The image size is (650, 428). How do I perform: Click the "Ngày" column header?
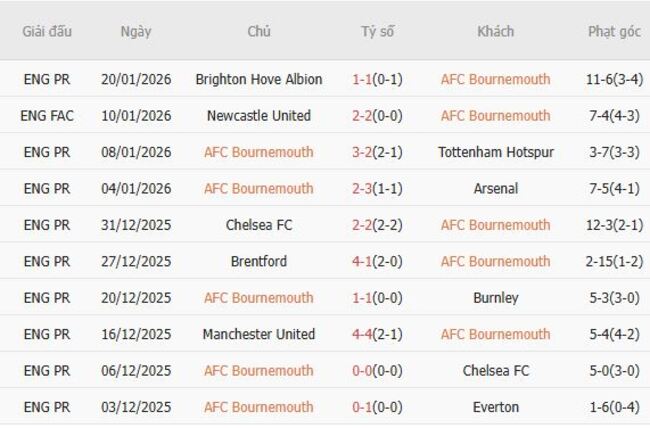point(136,31)
